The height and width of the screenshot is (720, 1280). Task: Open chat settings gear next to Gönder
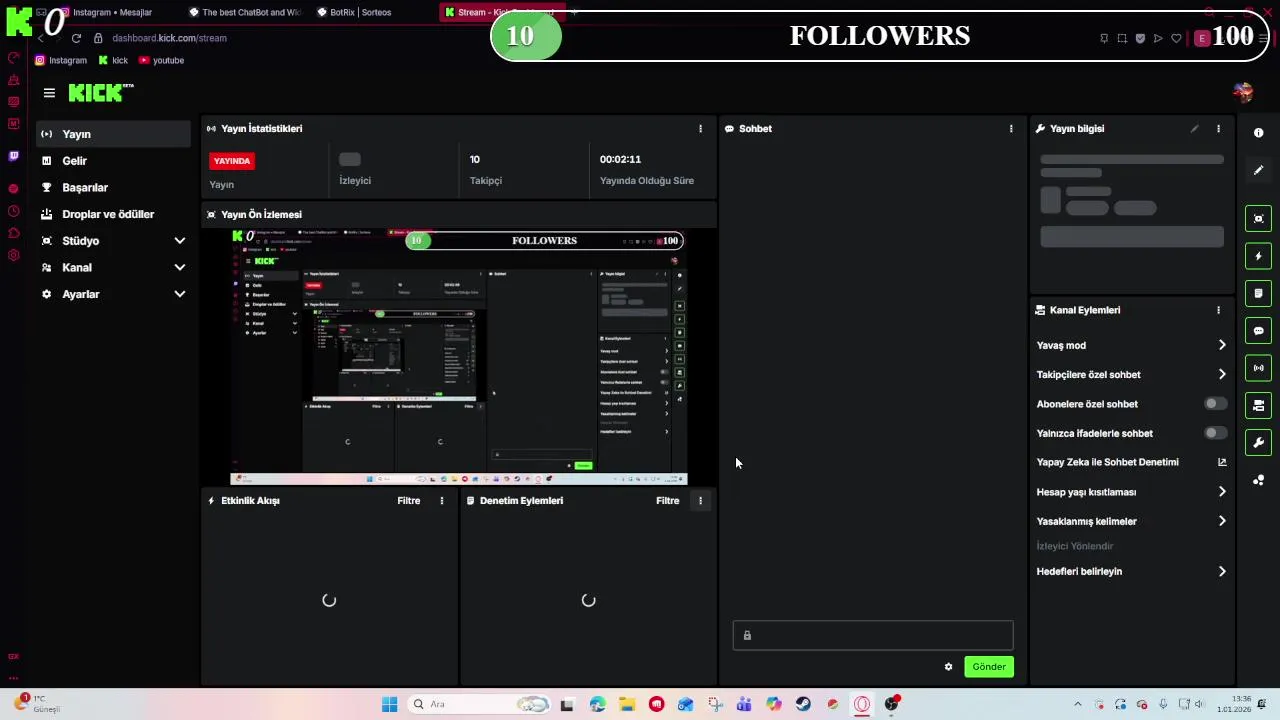(x=948, y=667)
